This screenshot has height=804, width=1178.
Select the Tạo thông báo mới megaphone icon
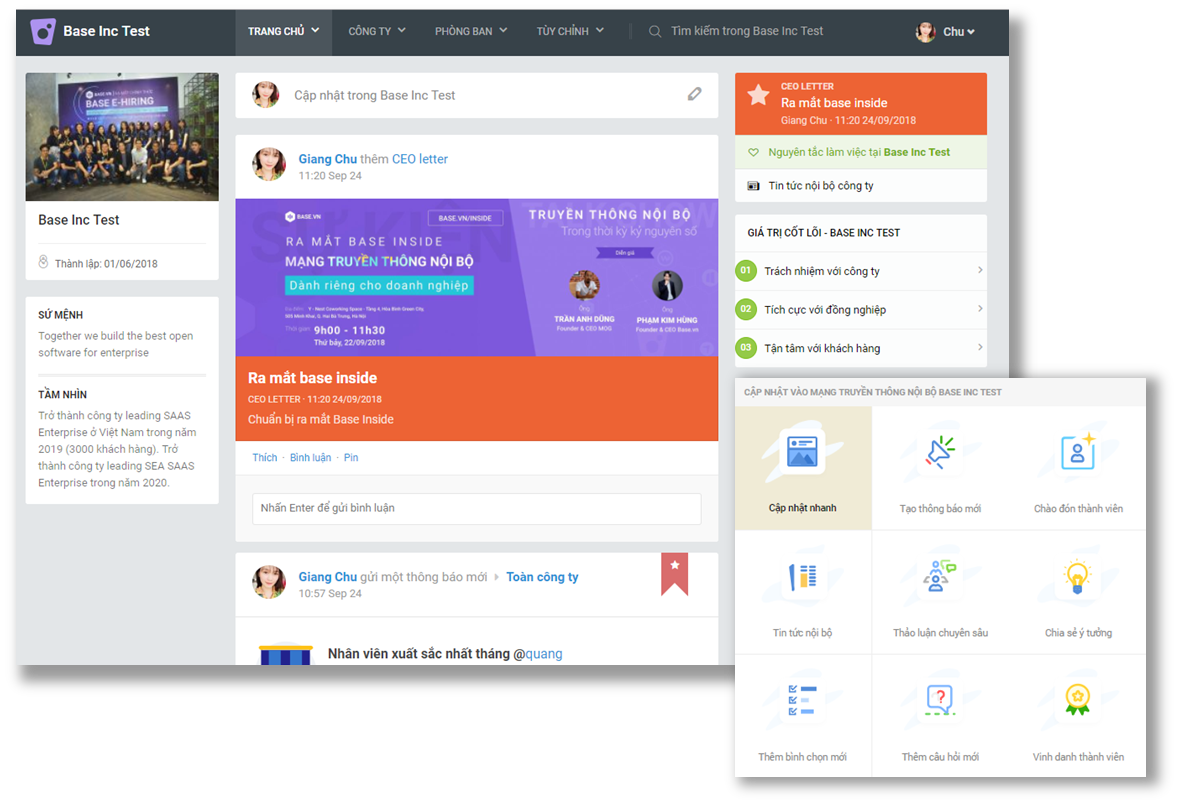pyautogui.click(x=940, y=452)
